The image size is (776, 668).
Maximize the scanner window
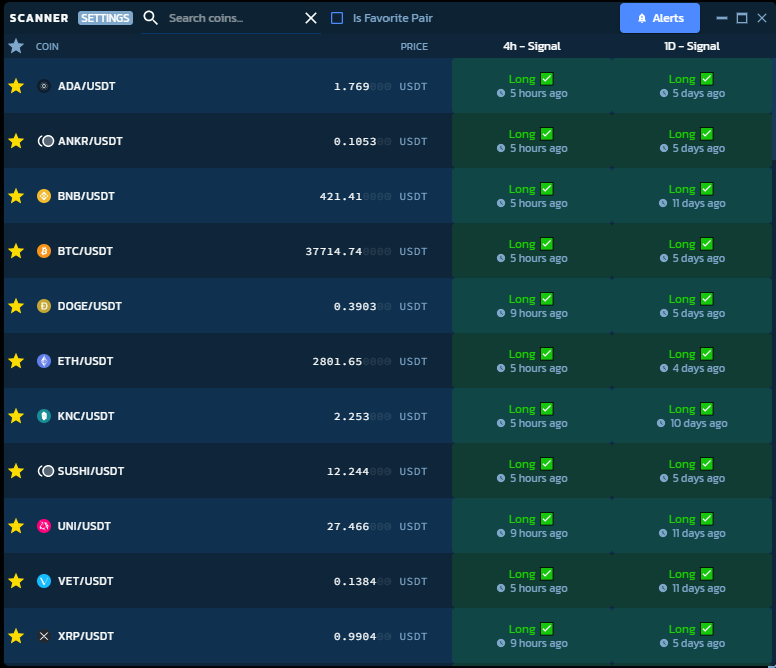coord(742,18)
